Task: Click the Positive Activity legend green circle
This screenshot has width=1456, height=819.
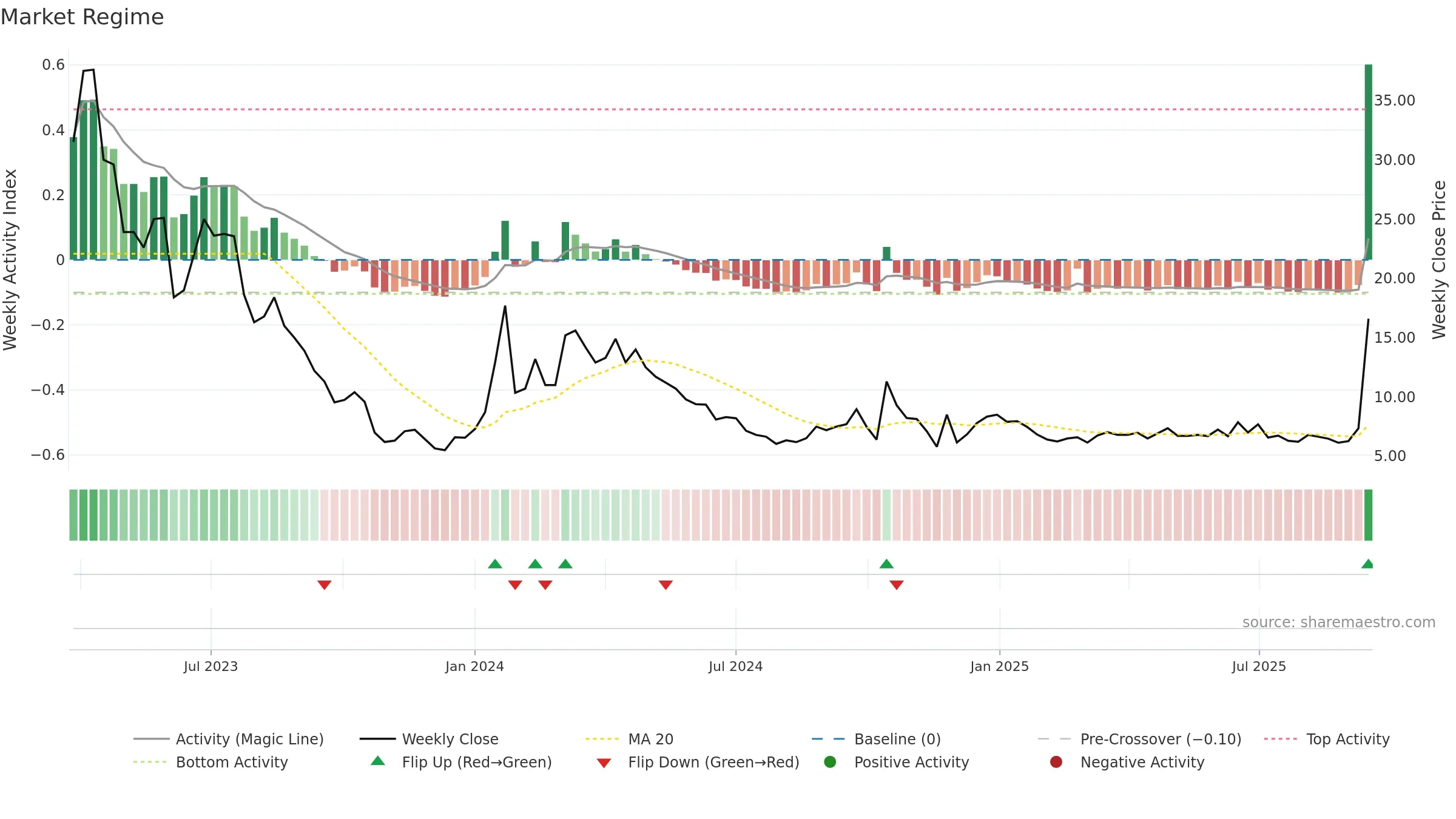Action: tap(831, 761)
